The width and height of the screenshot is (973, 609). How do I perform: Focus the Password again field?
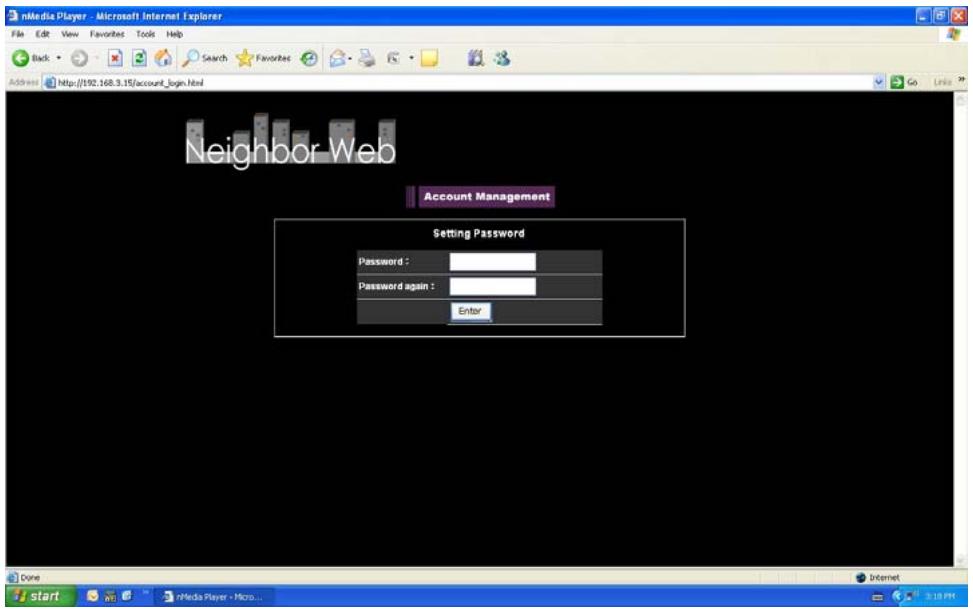point(492,287)
